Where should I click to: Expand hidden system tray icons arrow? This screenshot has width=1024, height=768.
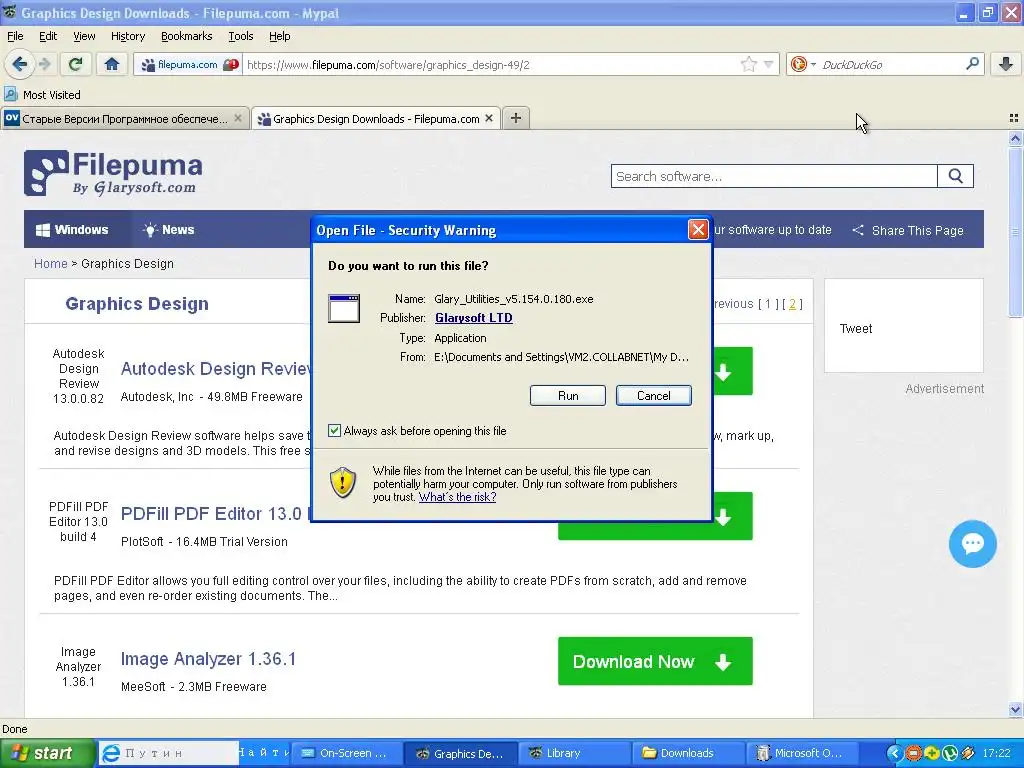tap(894, 754)
